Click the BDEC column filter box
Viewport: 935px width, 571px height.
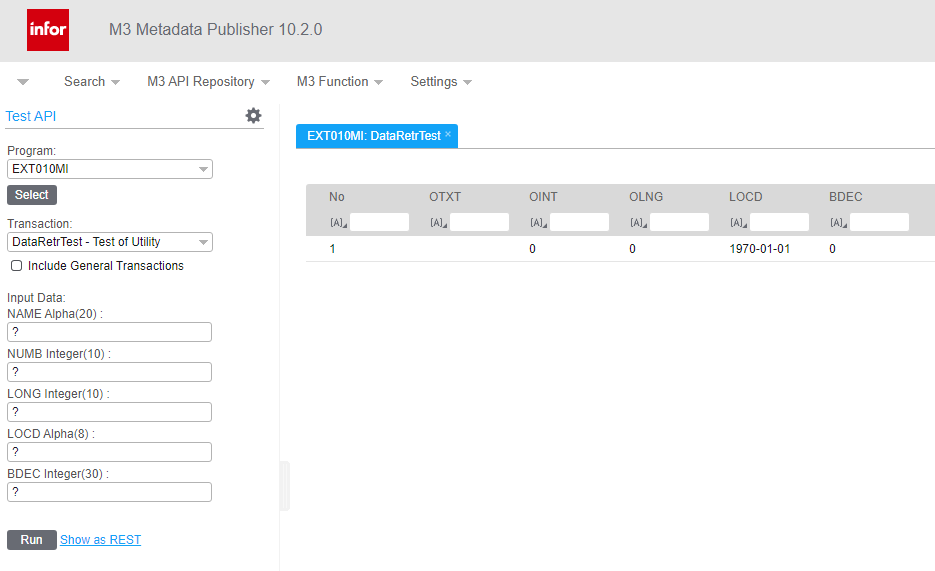(880, 222)
